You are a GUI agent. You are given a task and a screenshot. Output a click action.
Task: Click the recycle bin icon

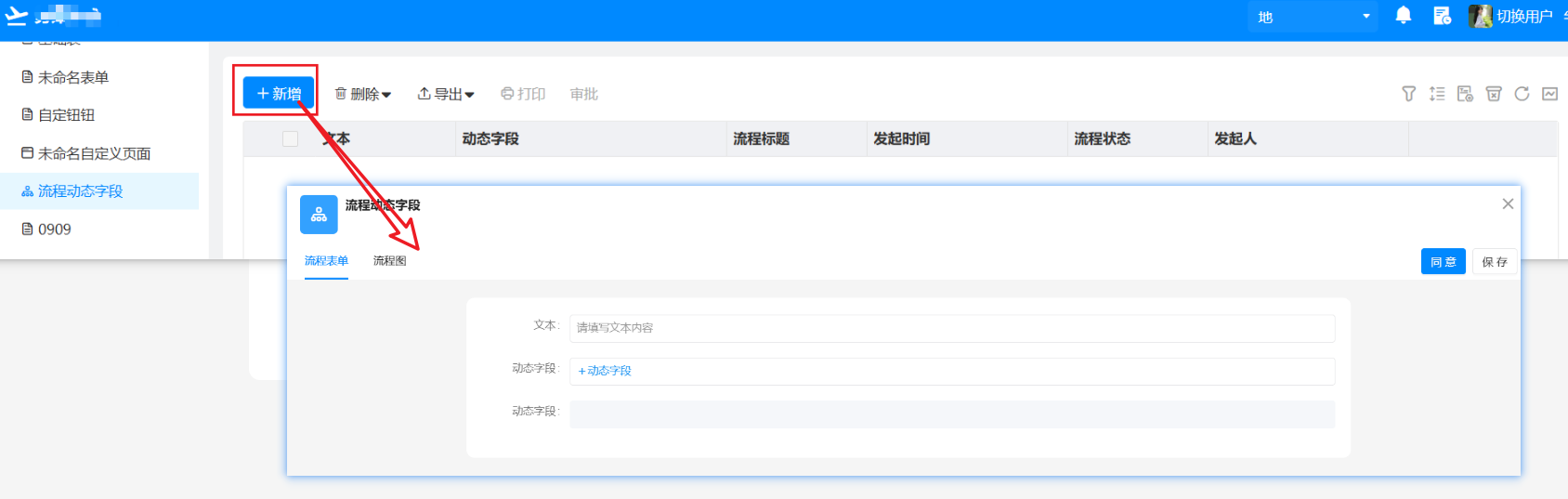pyautogui.click(x=1494, y=94)
